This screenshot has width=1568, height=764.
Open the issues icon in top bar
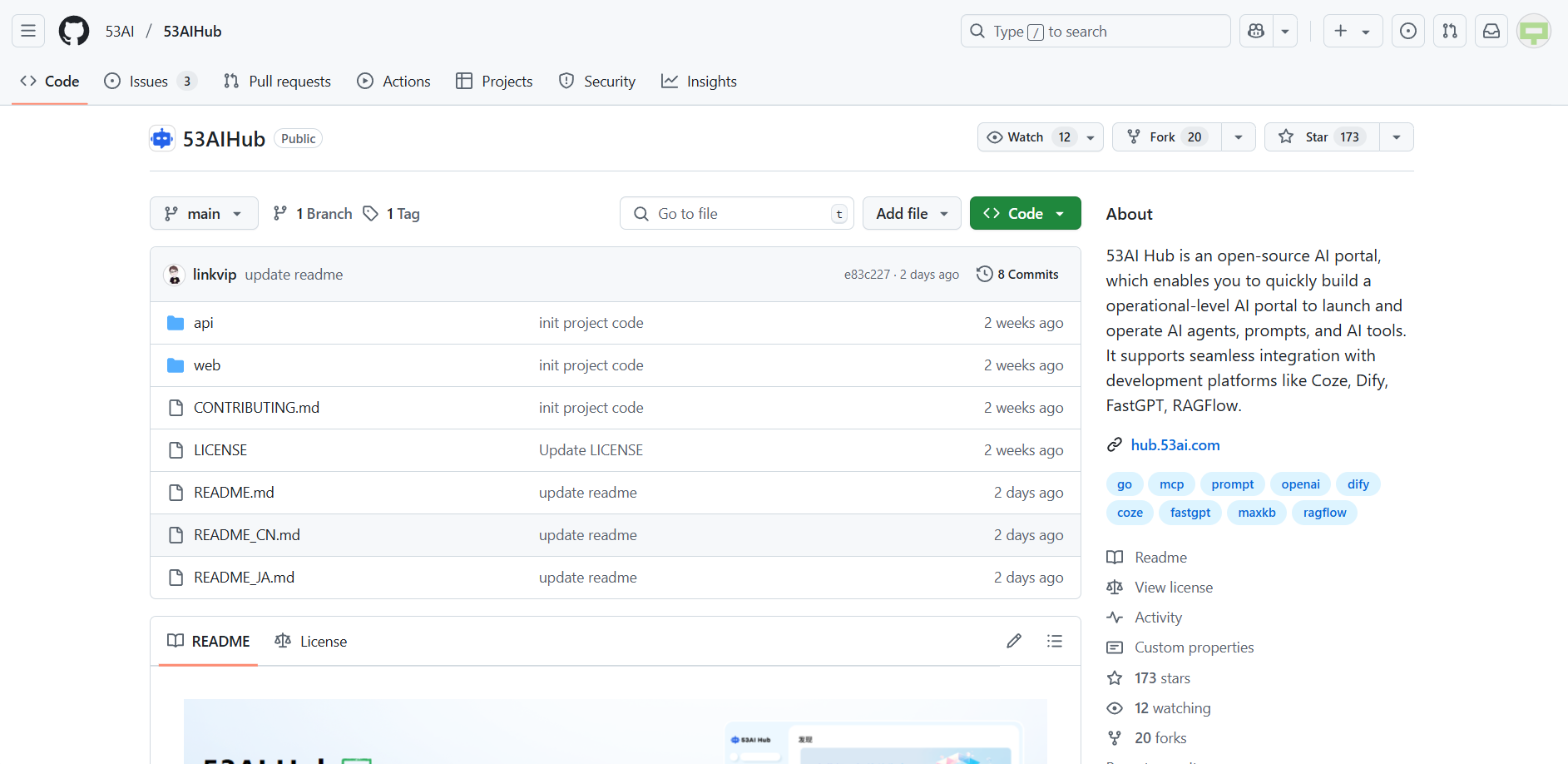(1408, 31)
